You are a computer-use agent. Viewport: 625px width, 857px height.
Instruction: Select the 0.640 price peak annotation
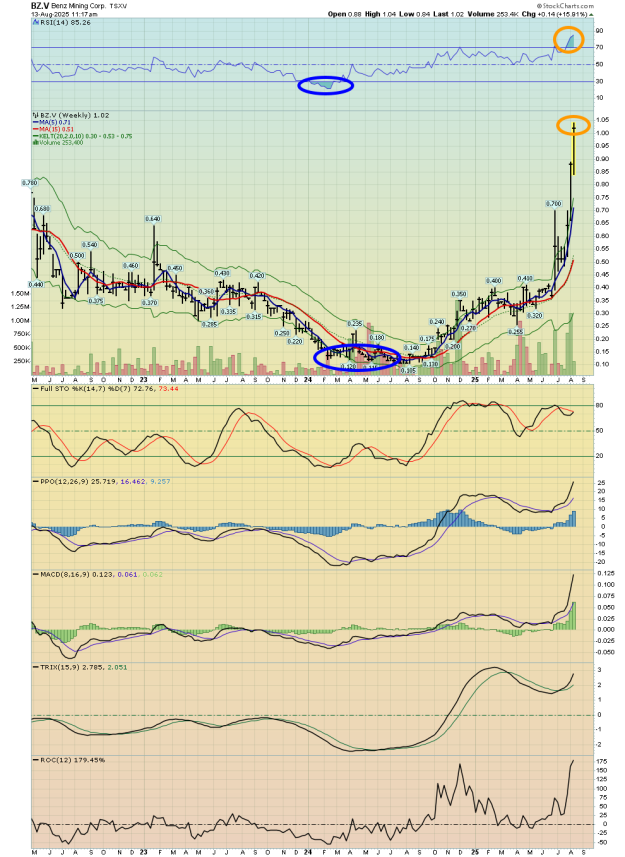pos(152,219)
